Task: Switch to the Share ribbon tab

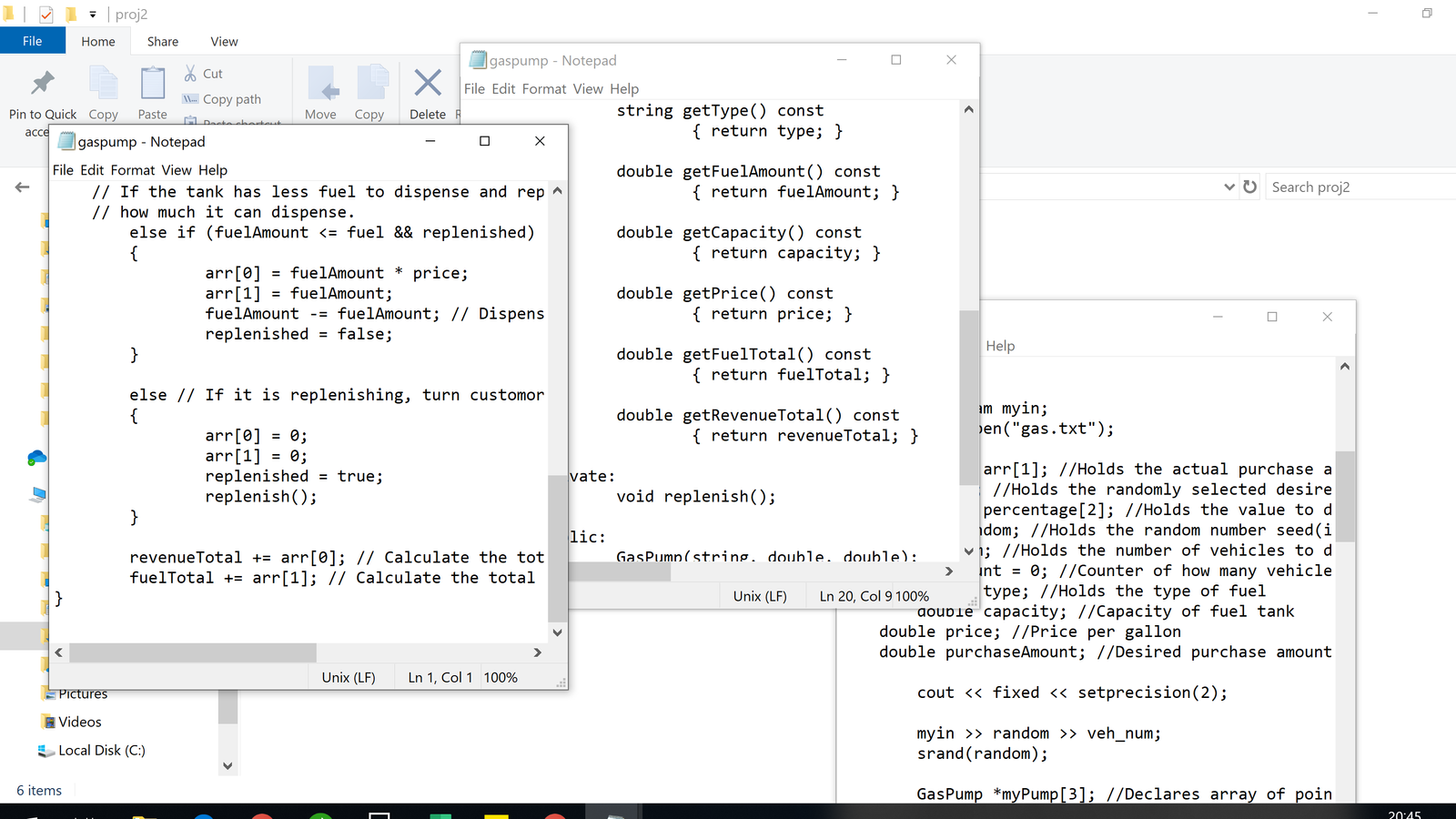Action: 163,42
